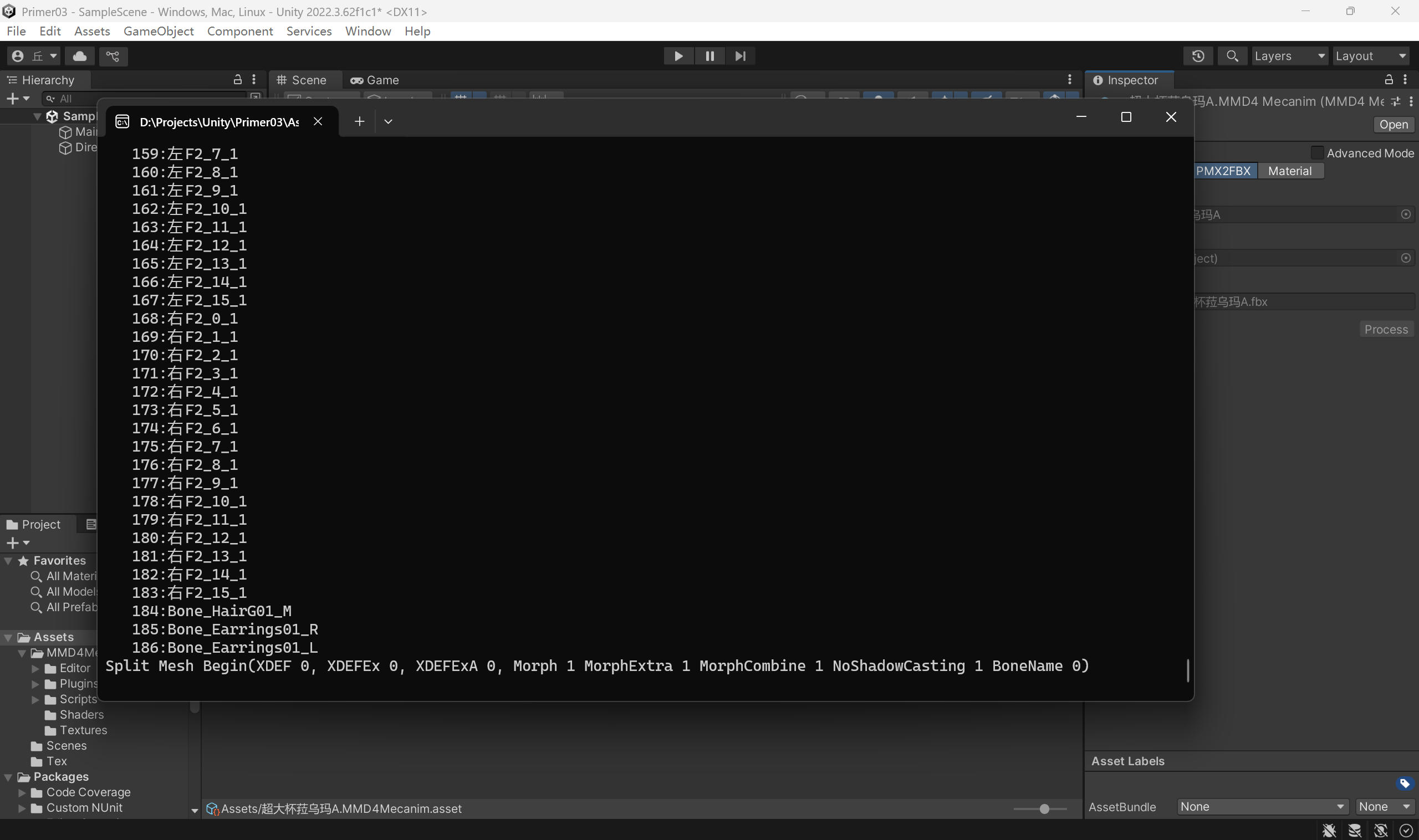Click the Pause button in toolbar

click(709, 56)
